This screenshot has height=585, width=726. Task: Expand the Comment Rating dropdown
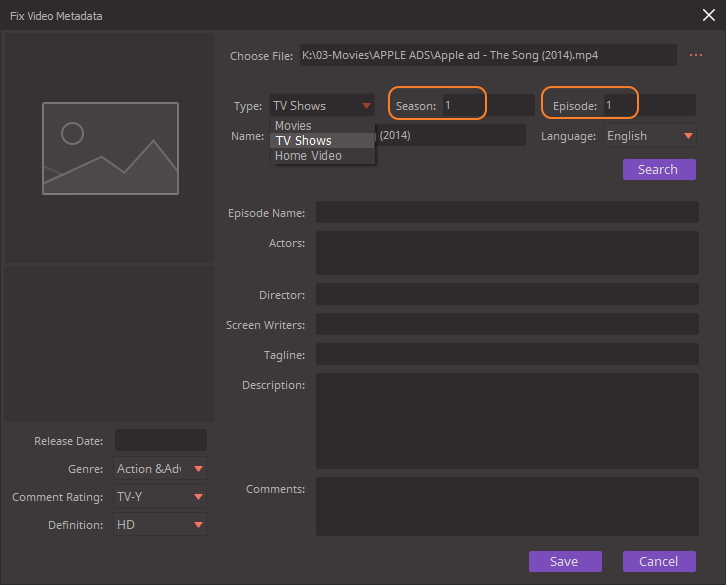[160, 497]
